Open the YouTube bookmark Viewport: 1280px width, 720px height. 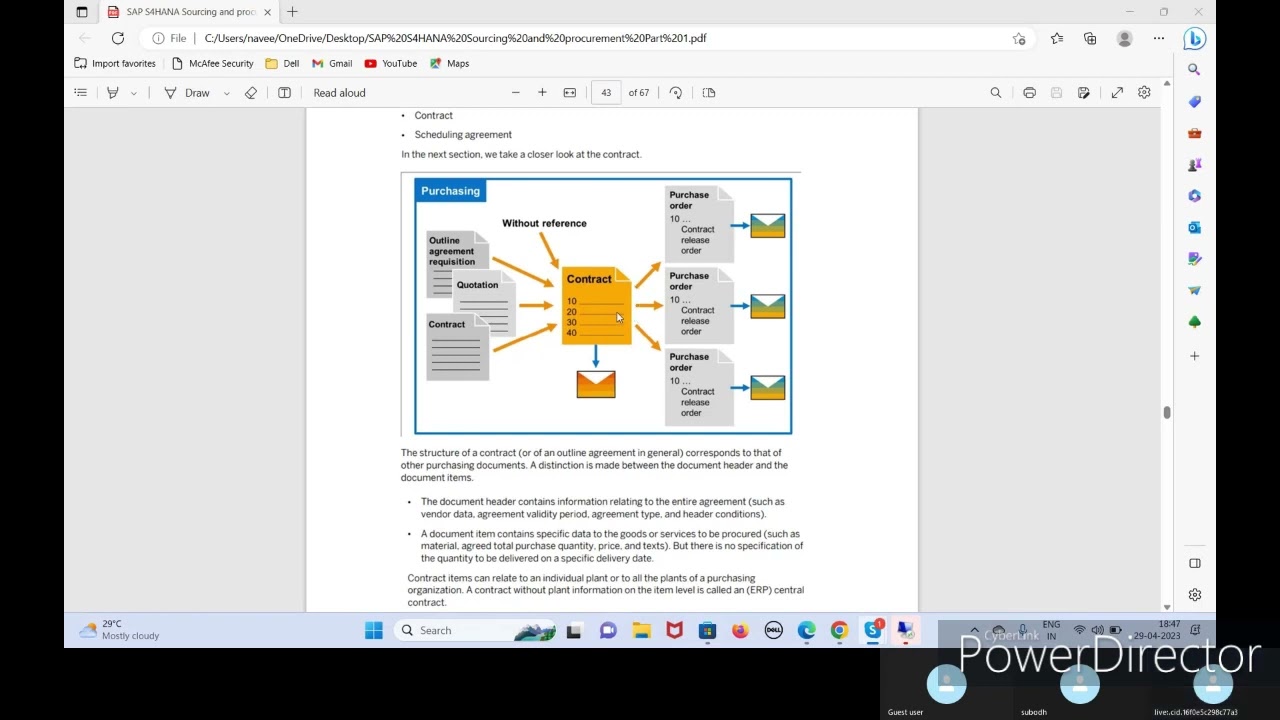pyautogui.click(x=391, y=63)
